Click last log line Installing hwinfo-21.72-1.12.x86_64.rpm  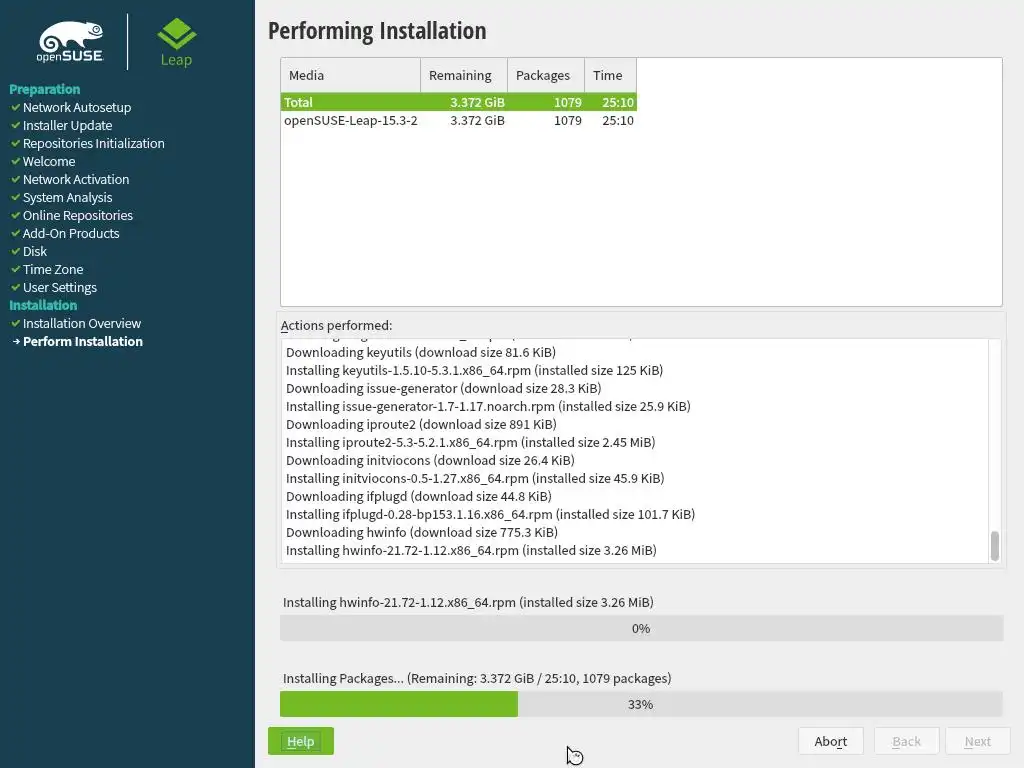[471, 551]
